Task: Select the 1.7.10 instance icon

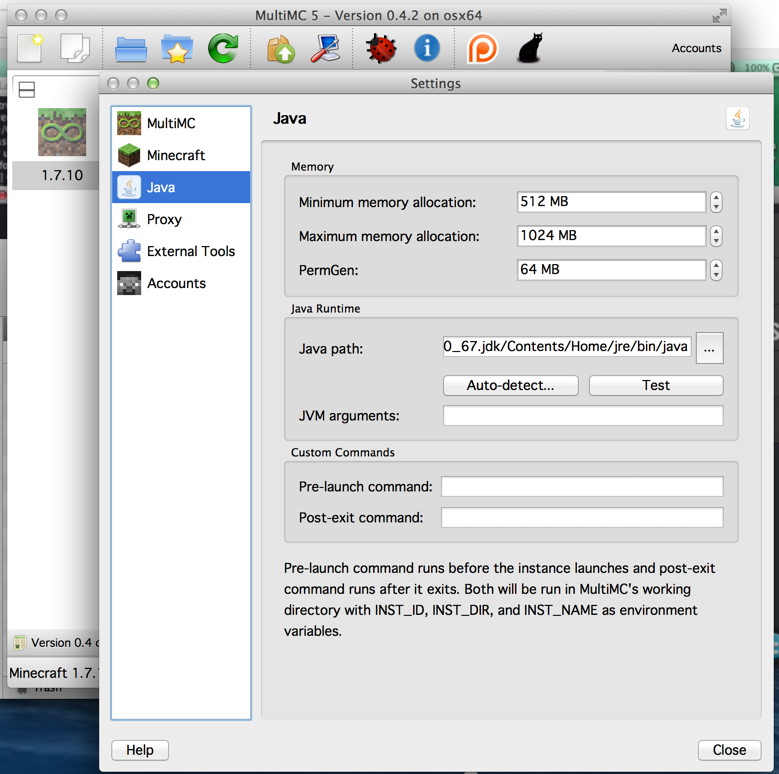Action: (x=62, y=132)
